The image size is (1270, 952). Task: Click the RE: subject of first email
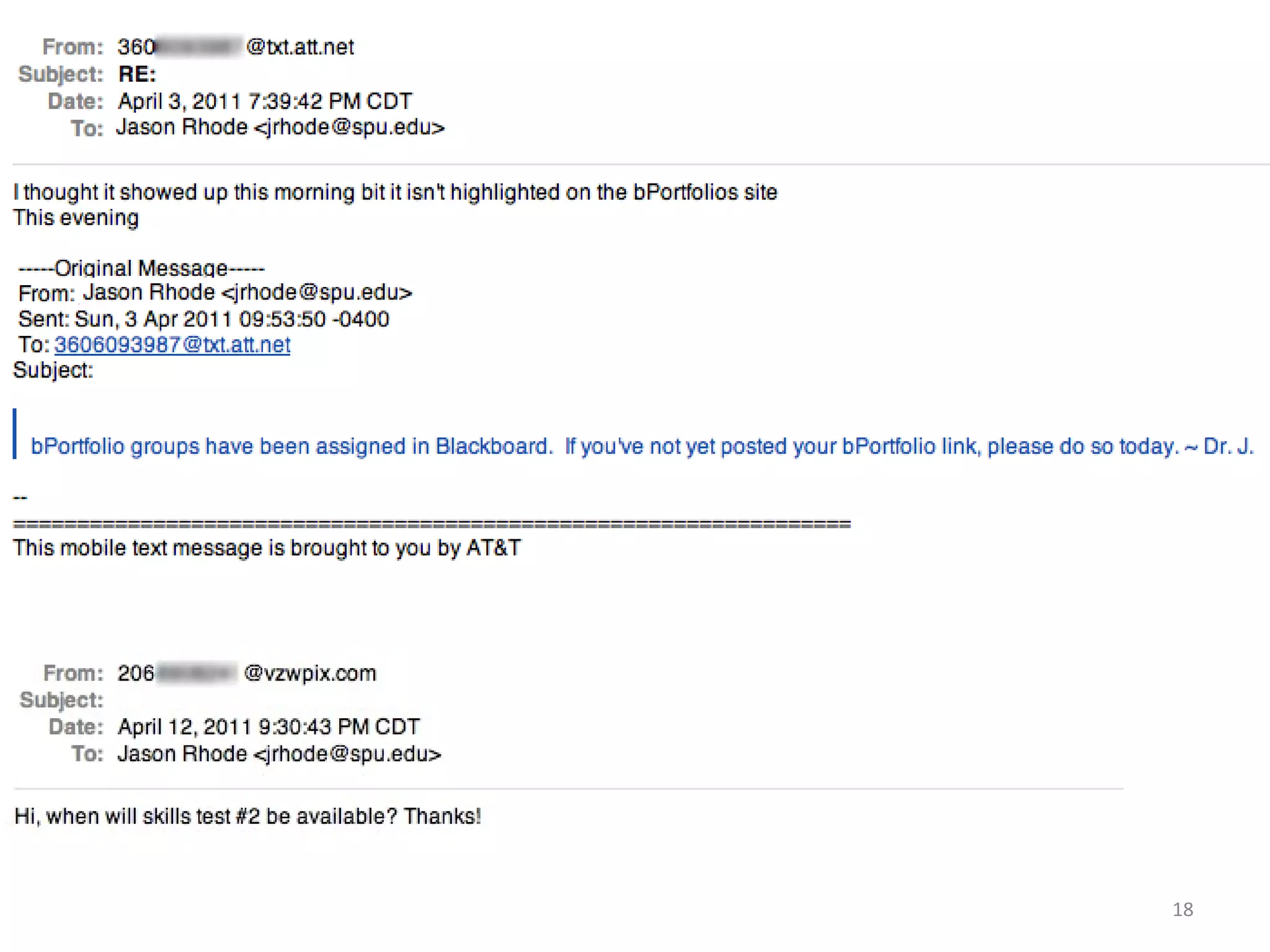[137, 74]
